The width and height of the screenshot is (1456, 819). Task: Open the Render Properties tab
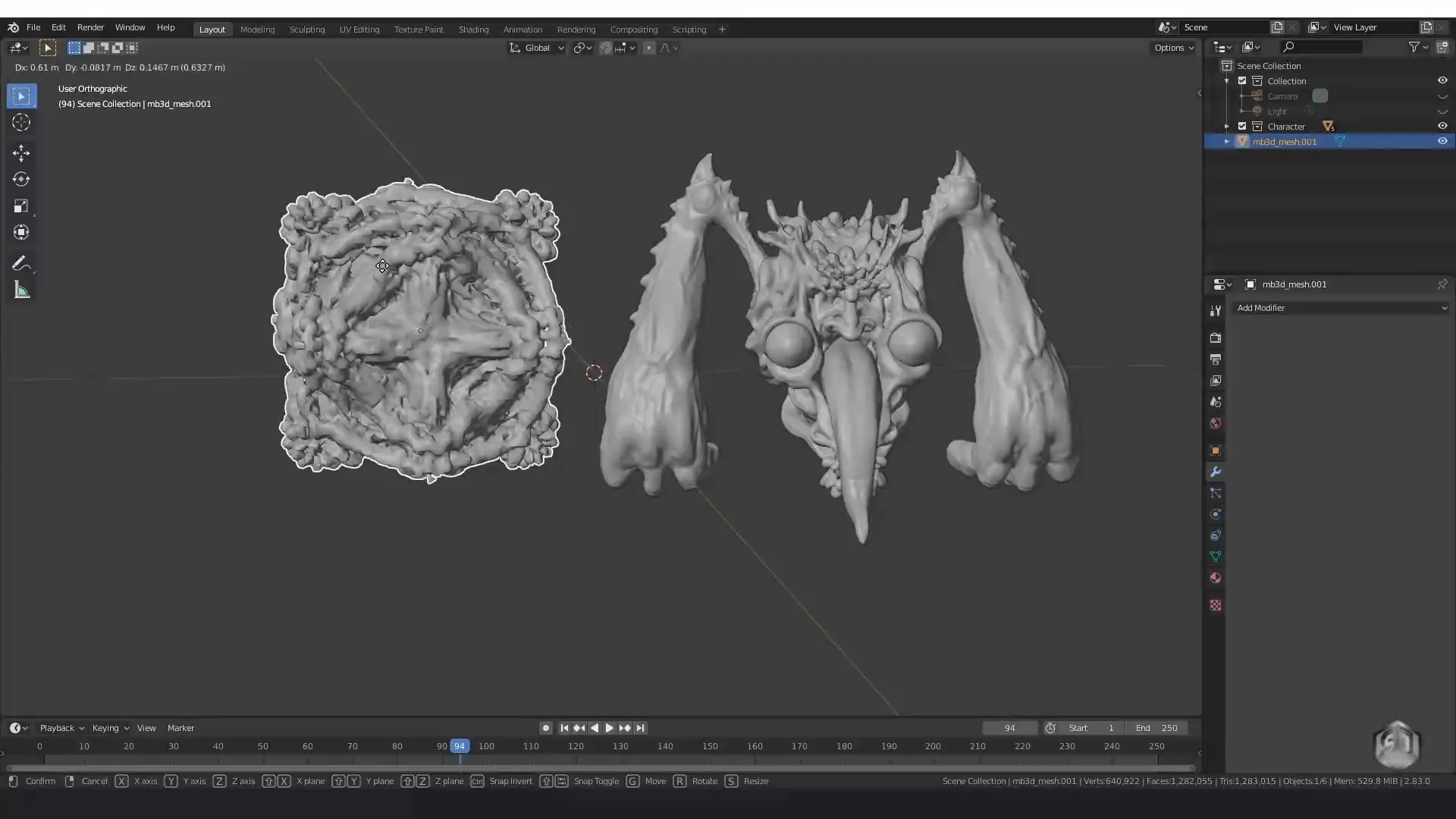[1216, 337]
